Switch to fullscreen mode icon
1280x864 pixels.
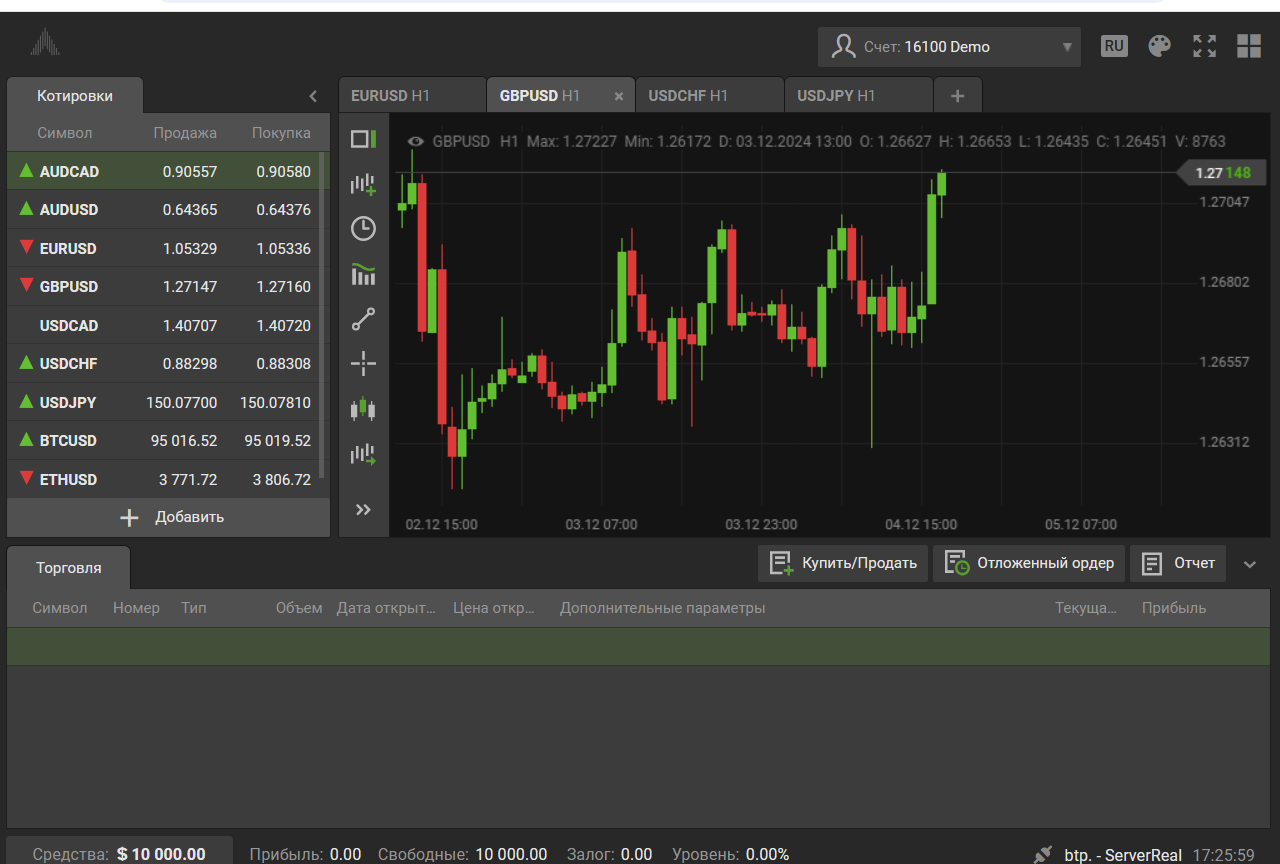[x=1205, y=46]
